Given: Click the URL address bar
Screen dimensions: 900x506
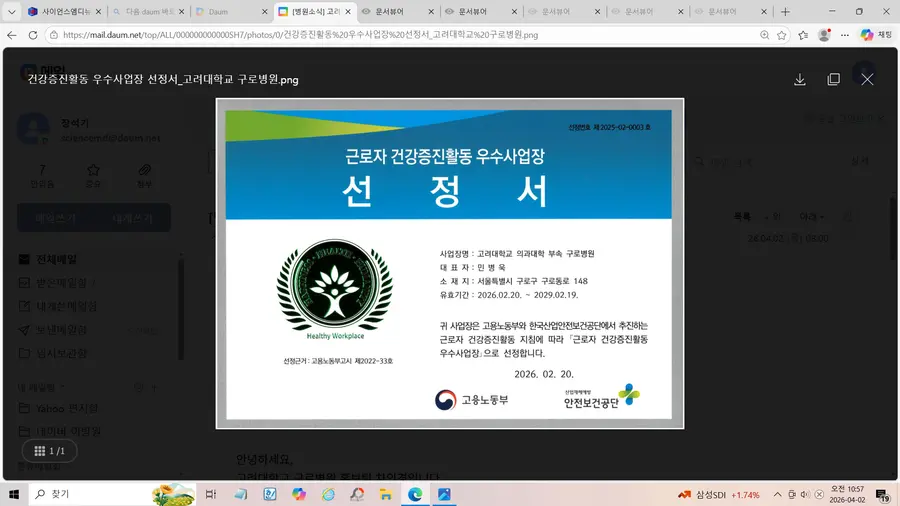Looking at the screenshot, I should click(x=400, y=34).
